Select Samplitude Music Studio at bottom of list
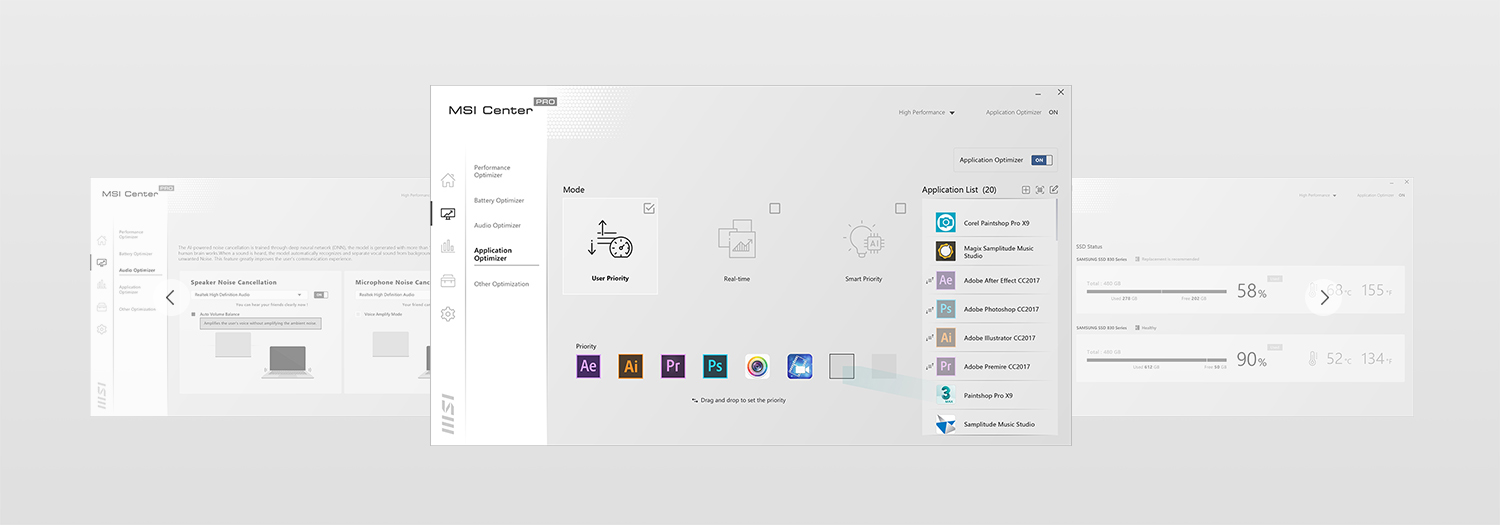1500x525 pixels. click(x=988, y=424)
